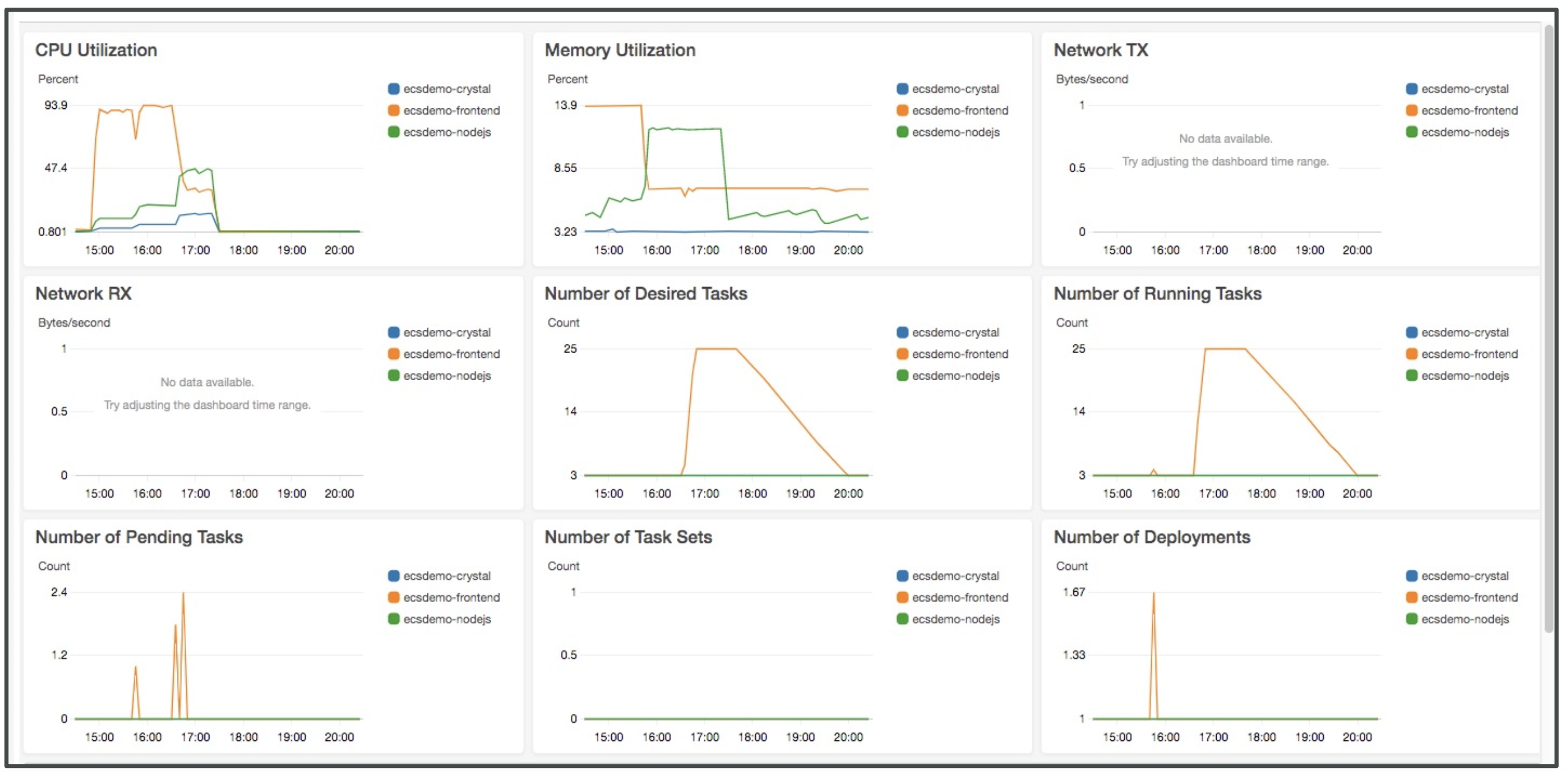
Task: Click the Memory Utilization widget title
Action: (x=619, y=50)
